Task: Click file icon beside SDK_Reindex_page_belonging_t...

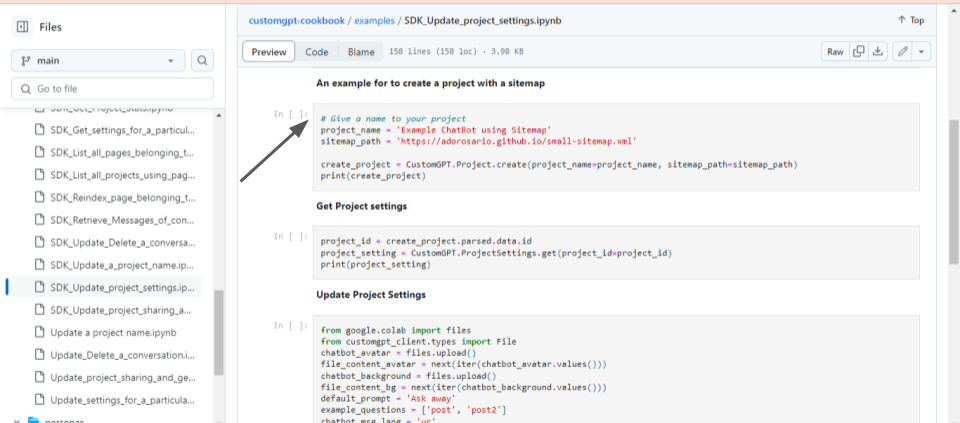Action: coord(40,198)
